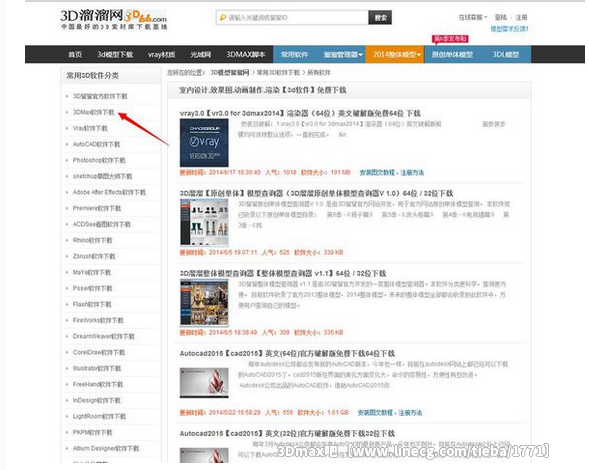This screenshot has height=470, width=589.
Task: Open 注册方法 link under the vray3.0 entry
Action: click(x=412, y=173)
